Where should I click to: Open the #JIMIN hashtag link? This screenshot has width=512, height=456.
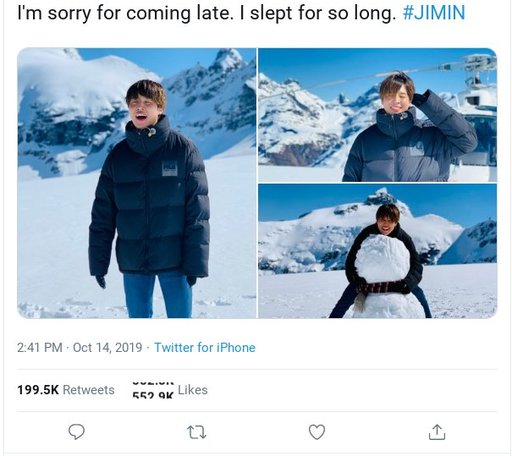pyautogui.click(x=434, y=13)
